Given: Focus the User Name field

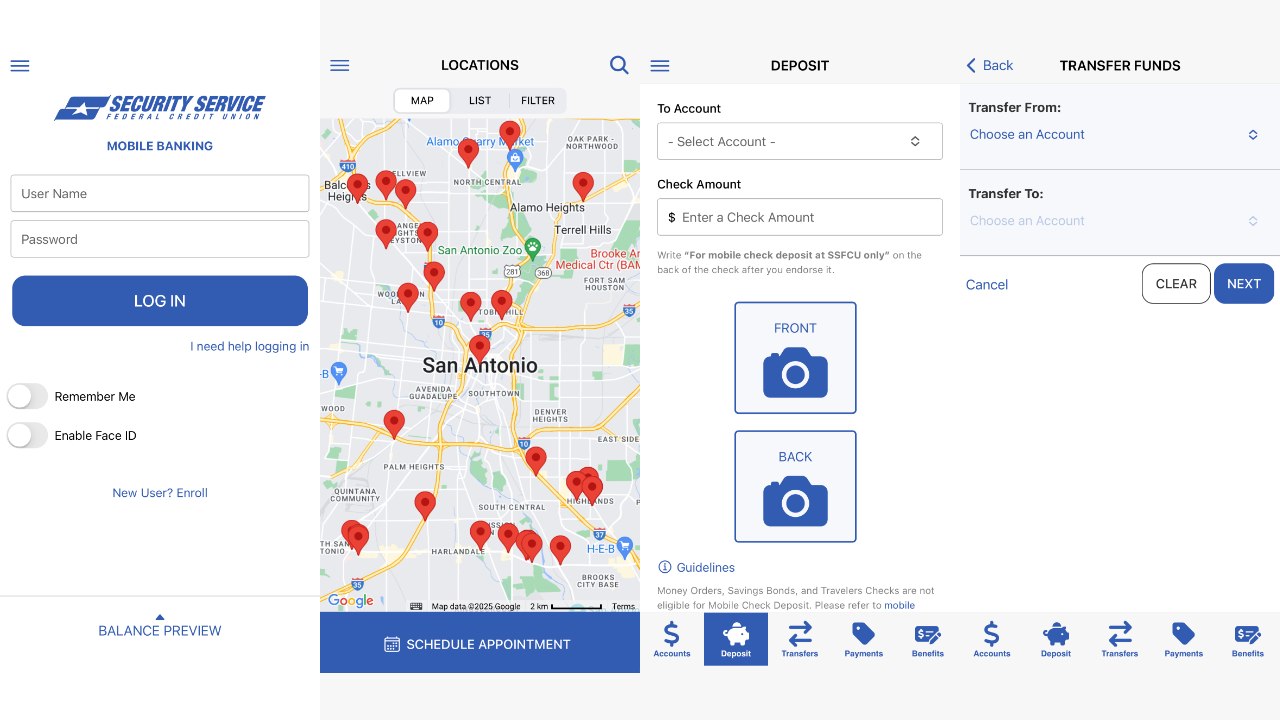Looking at the screenshot, I should coord(160,193).
